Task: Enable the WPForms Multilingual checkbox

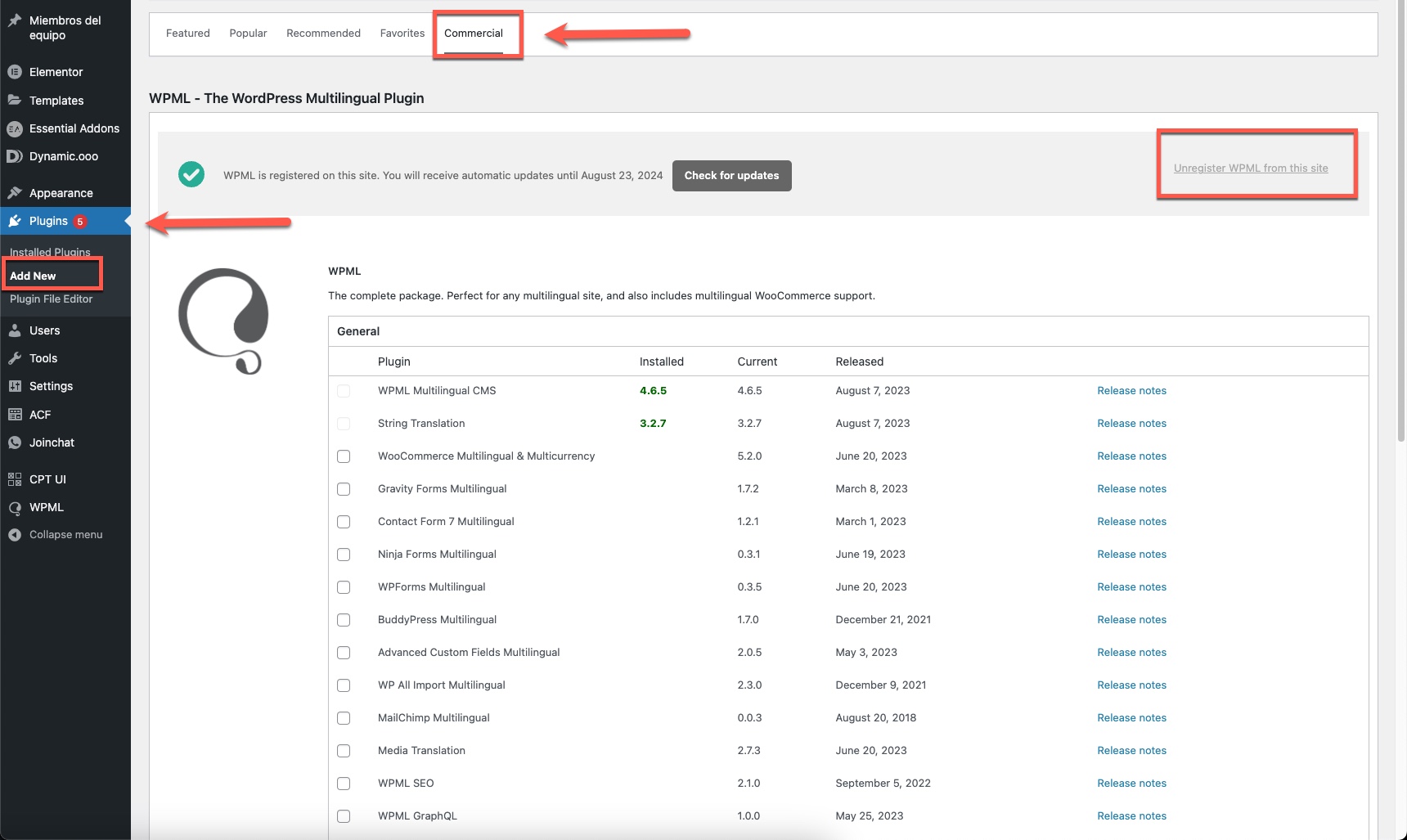Action: (x=344, y=587)
